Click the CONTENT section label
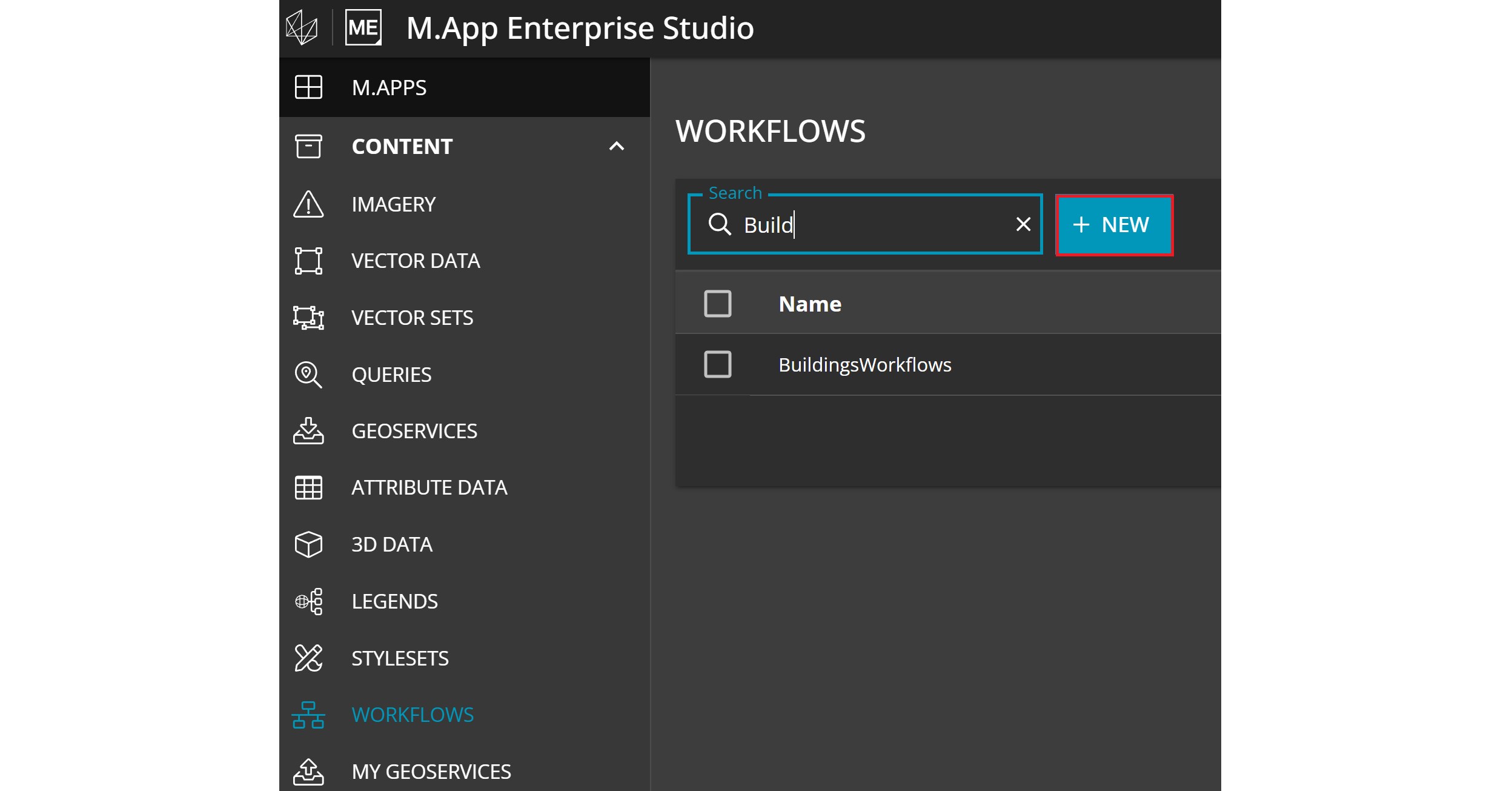 tap(402, 147)
